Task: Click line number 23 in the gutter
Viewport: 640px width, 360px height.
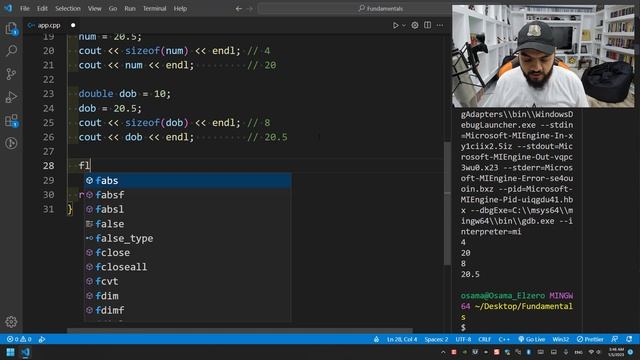Action: click(x=48, y=94)
